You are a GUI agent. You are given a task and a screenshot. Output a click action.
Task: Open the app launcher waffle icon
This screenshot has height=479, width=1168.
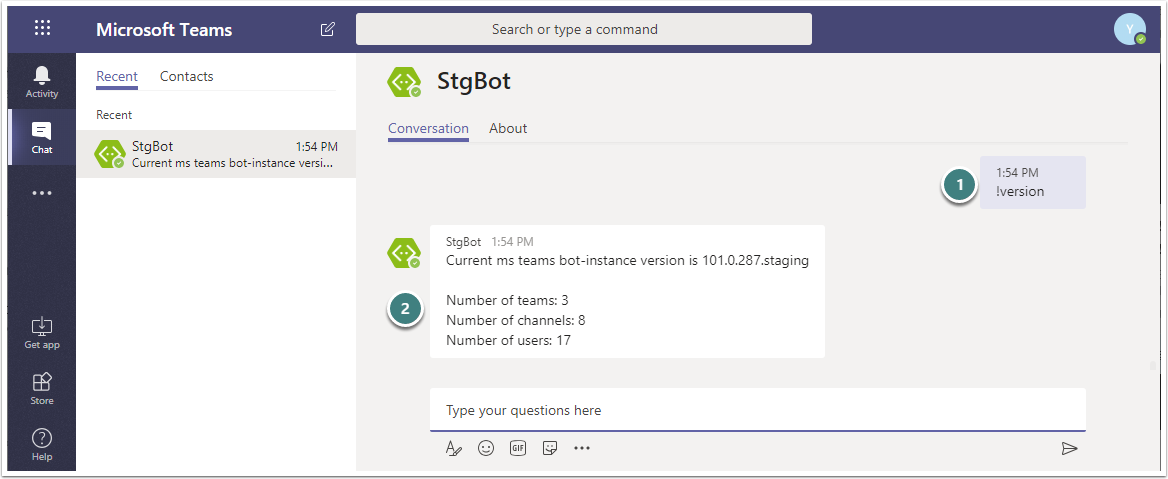pyautogui.click(x=42, y=29)
